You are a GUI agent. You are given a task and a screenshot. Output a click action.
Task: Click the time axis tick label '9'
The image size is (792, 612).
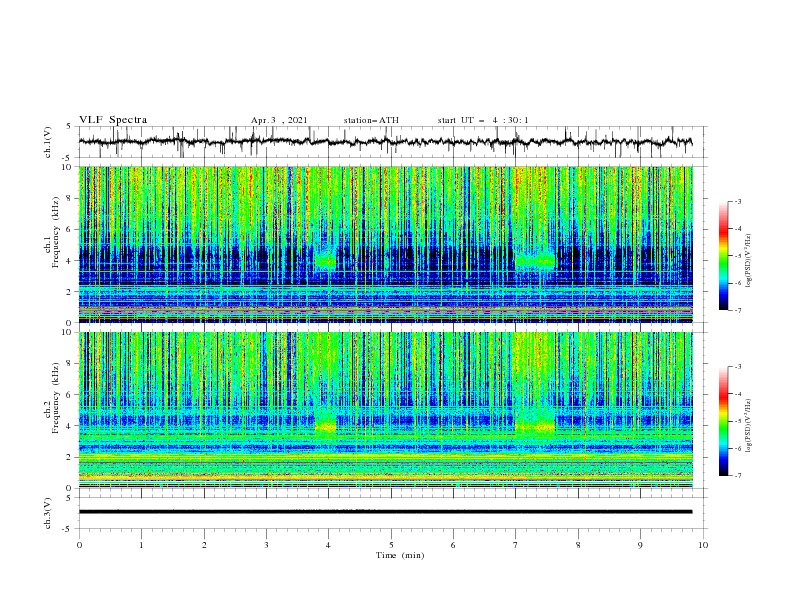tap(640, 545)
